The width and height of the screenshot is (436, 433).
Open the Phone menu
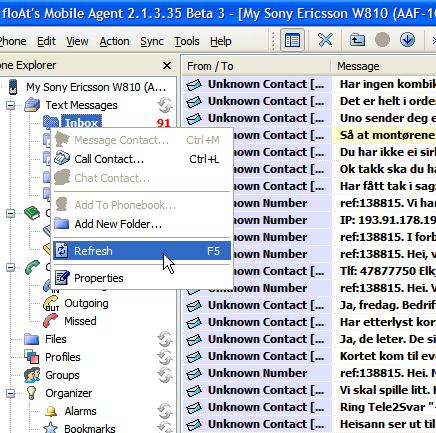pos(13,41)
